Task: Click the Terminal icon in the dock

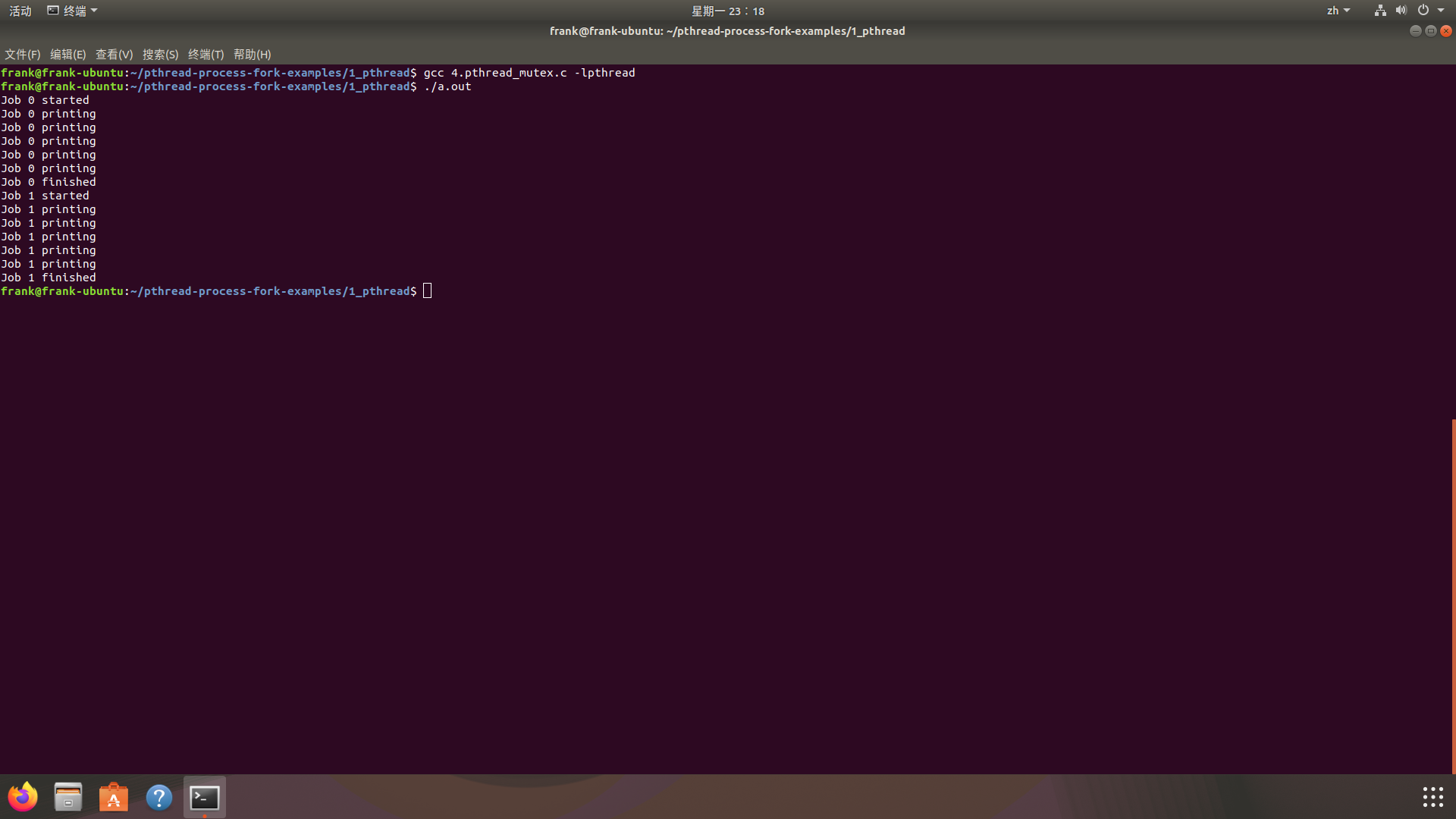Action: tap(205, 797)
